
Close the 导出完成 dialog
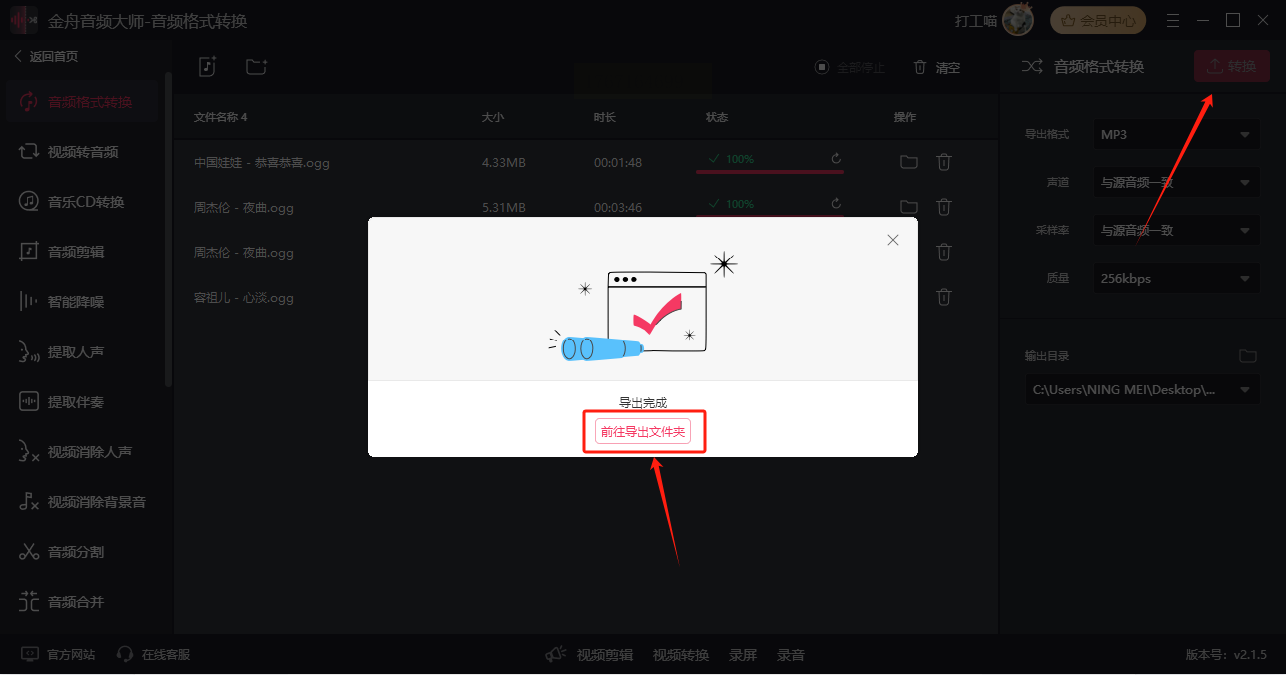(893, 240)
